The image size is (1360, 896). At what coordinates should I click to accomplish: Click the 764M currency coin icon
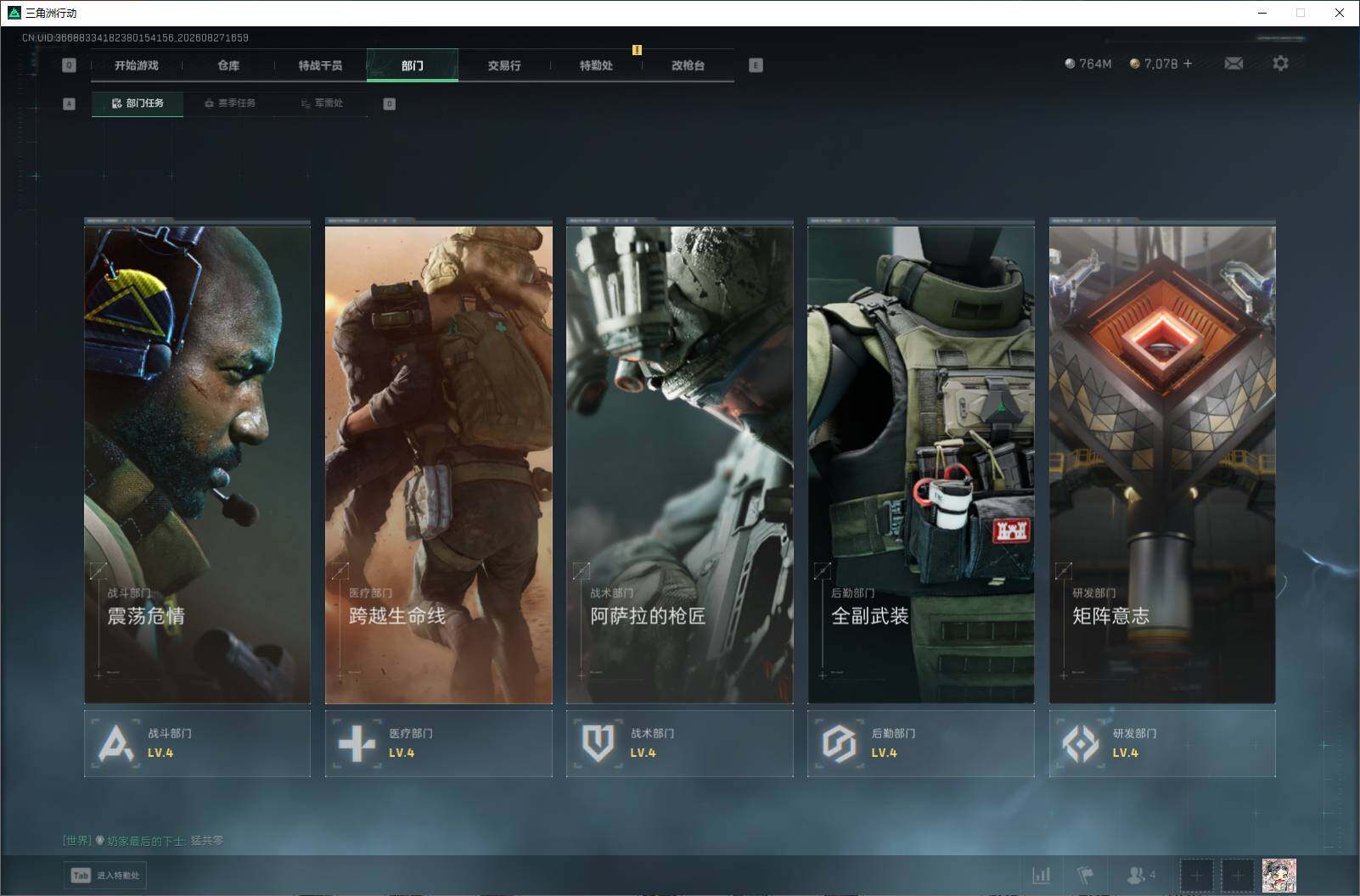1070,64
